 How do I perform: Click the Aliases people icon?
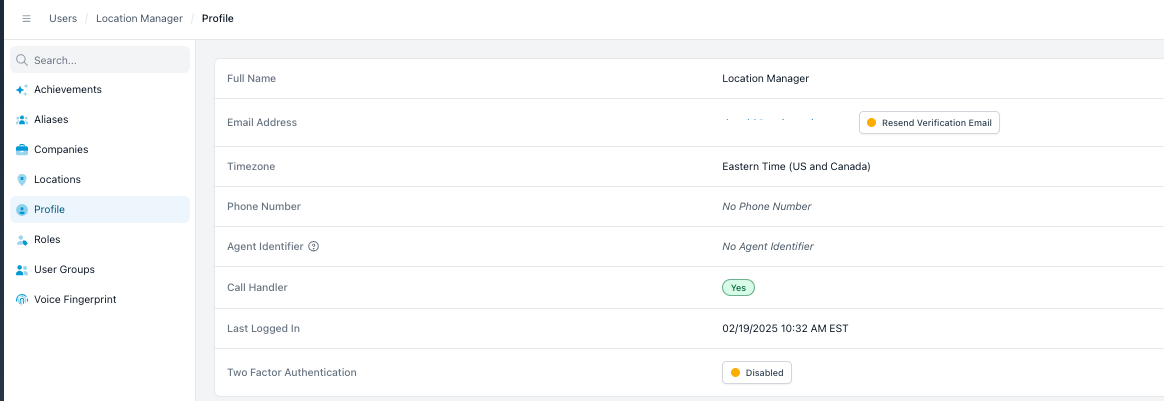click(22, 120)
